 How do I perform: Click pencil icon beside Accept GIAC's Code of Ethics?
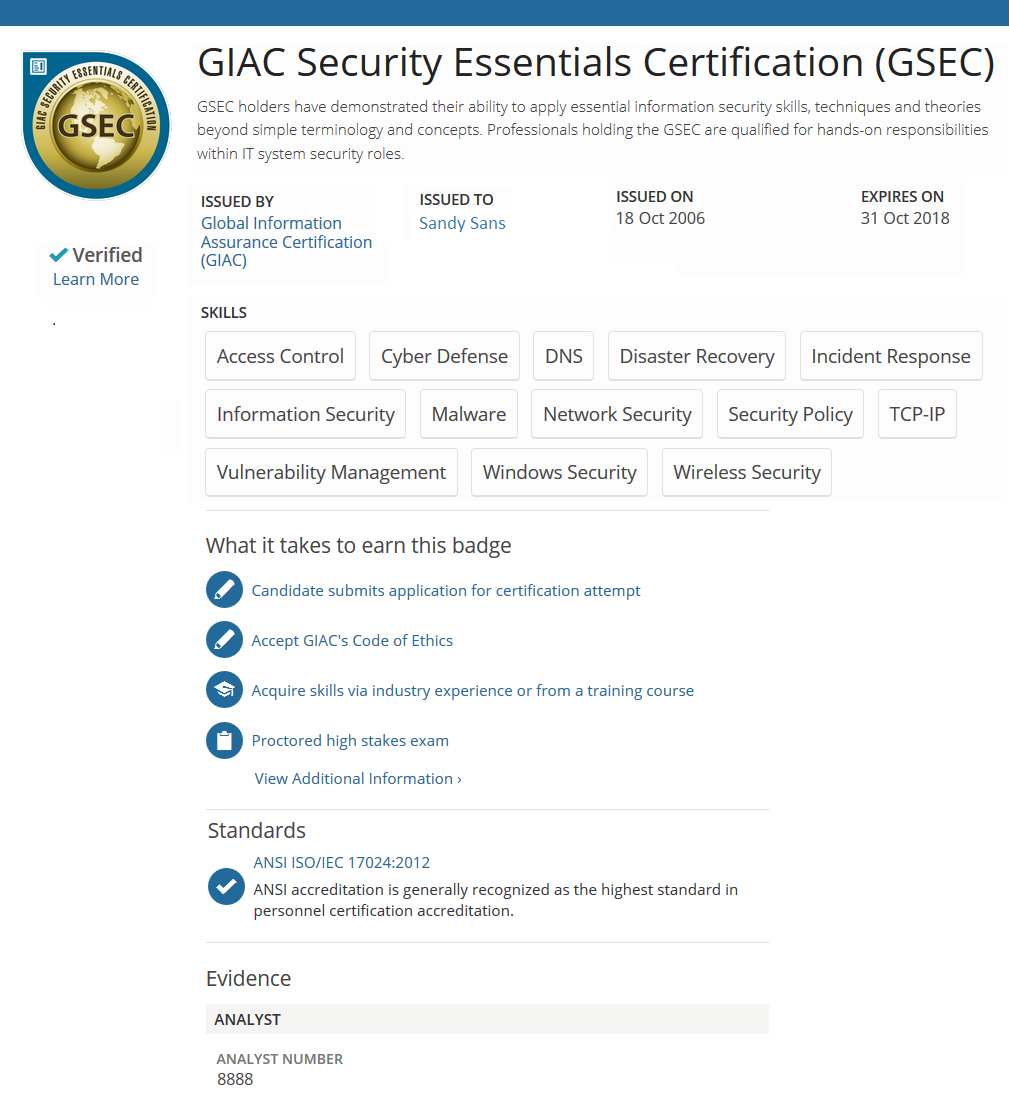coord(224,640)
